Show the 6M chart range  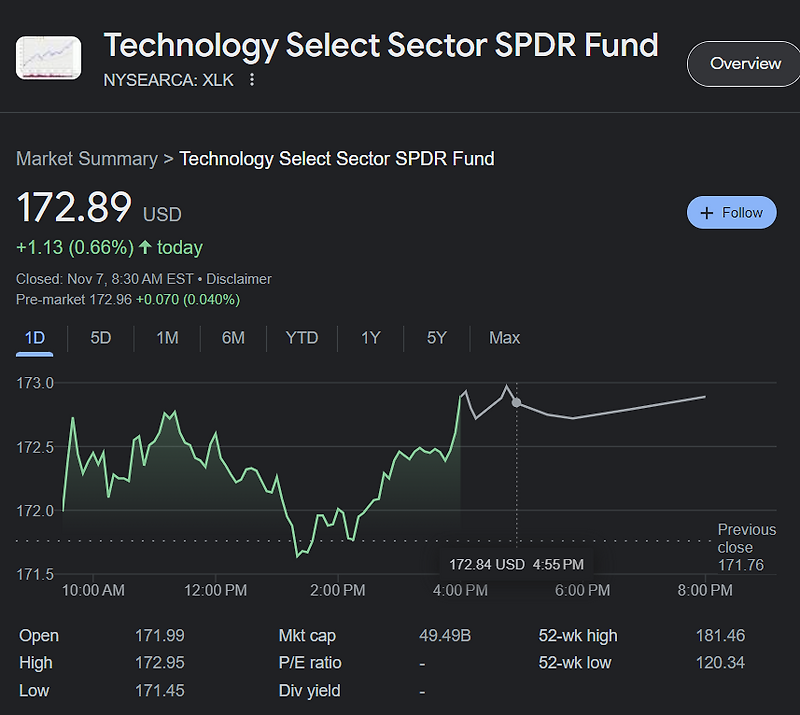(x=233, y=338)
